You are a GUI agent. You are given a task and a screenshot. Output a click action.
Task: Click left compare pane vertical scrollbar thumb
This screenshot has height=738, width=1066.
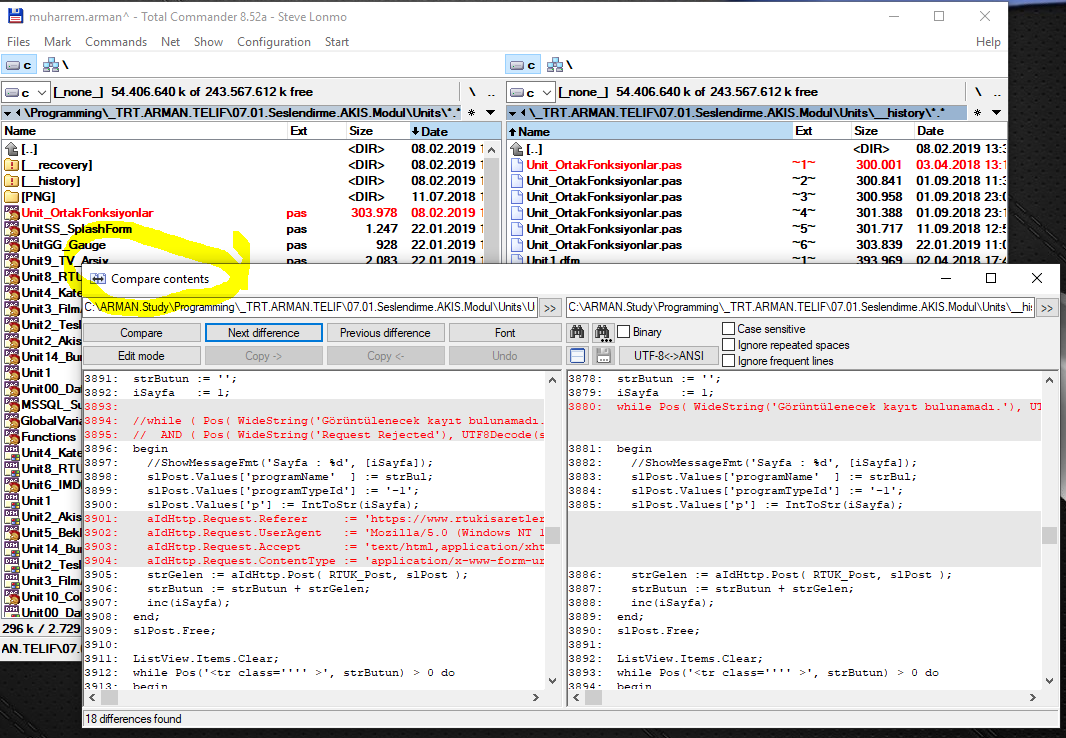click(553, 535)
